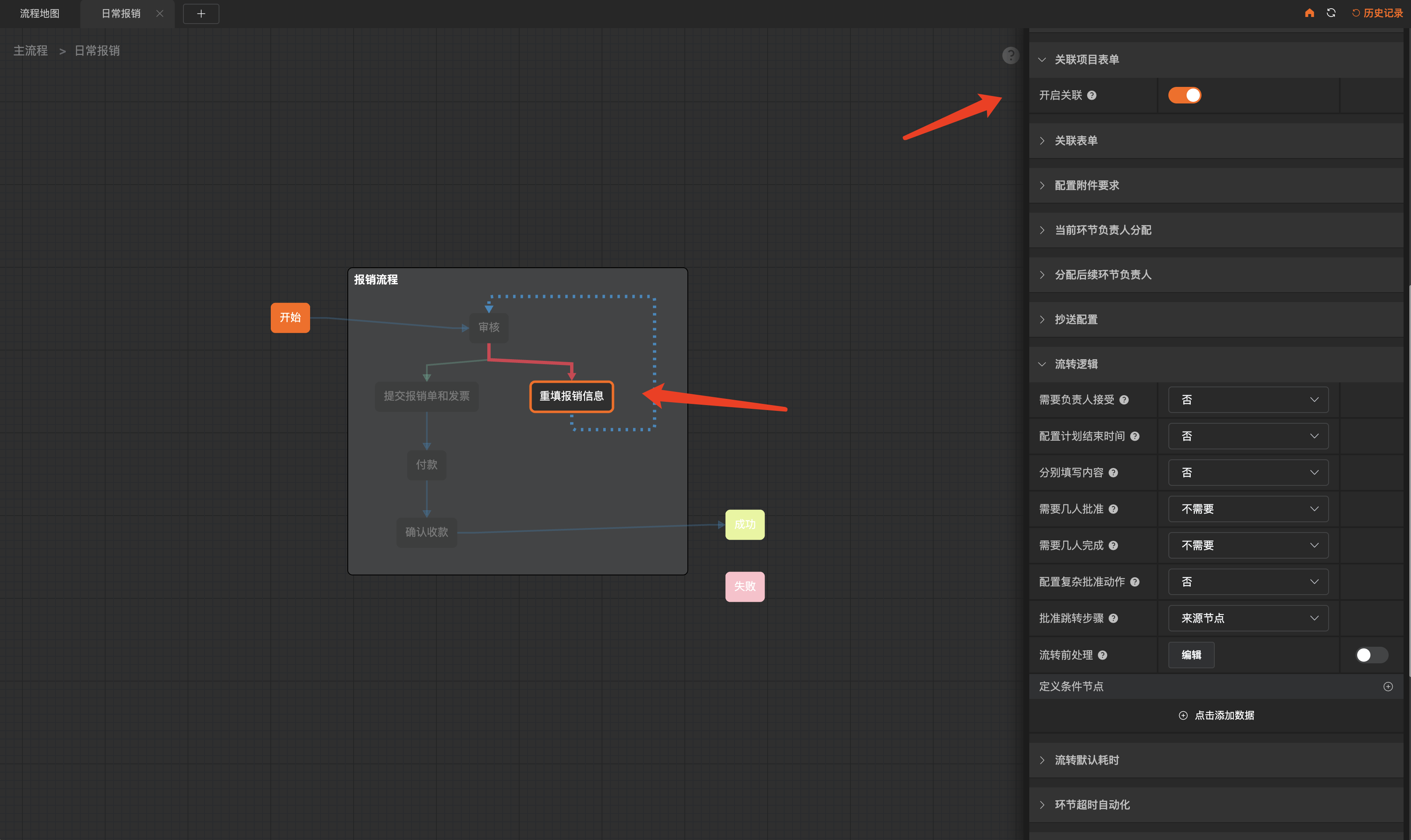Show help for 需要几人完成

coord(1113,545)
